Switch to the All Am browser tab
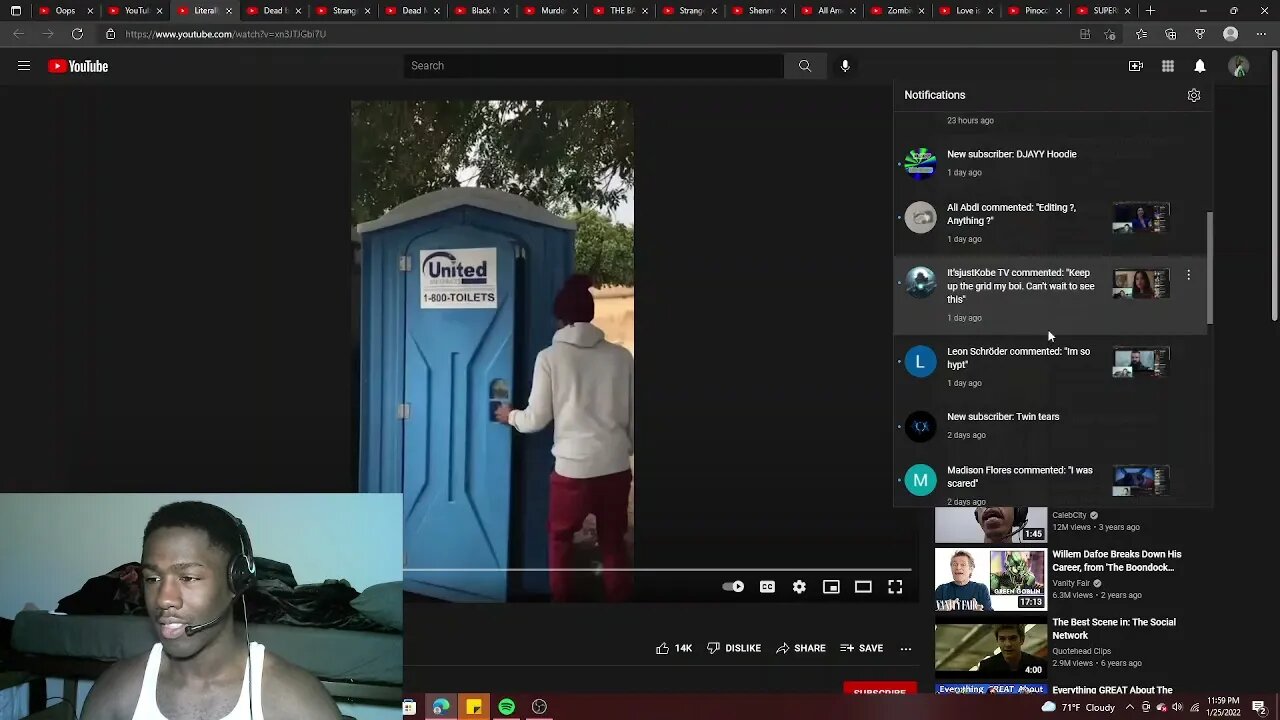Image resolution: width=1280 pixels, height=720 pixels. tap(828, 11)
